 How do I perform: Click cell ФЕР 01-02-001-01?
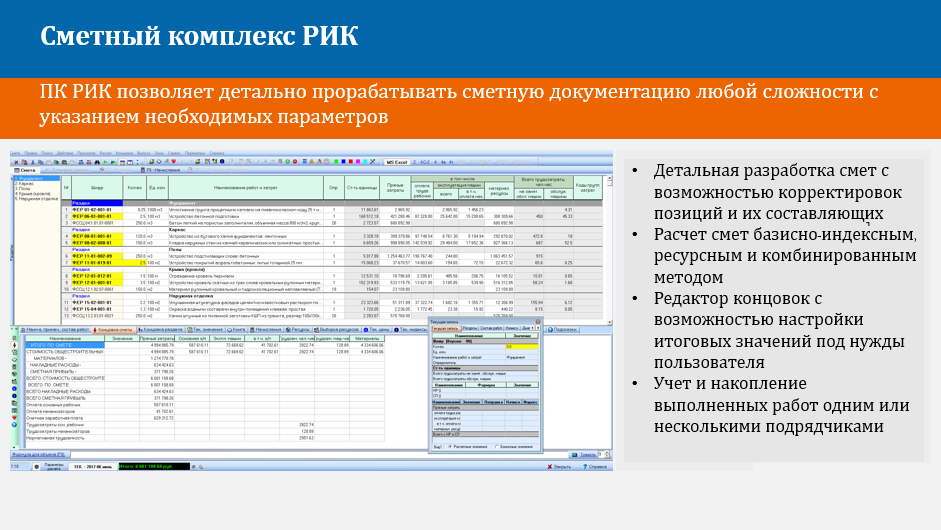pos(97,209)
